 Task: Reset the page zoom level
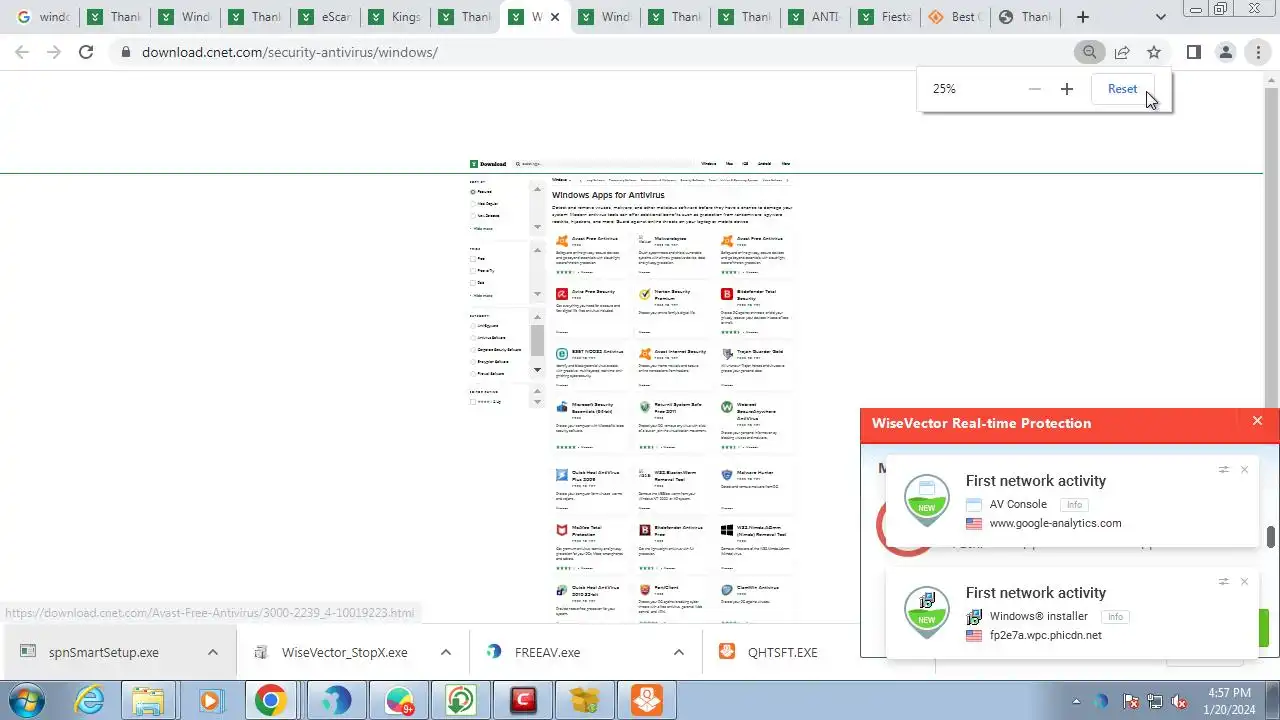1122,89
